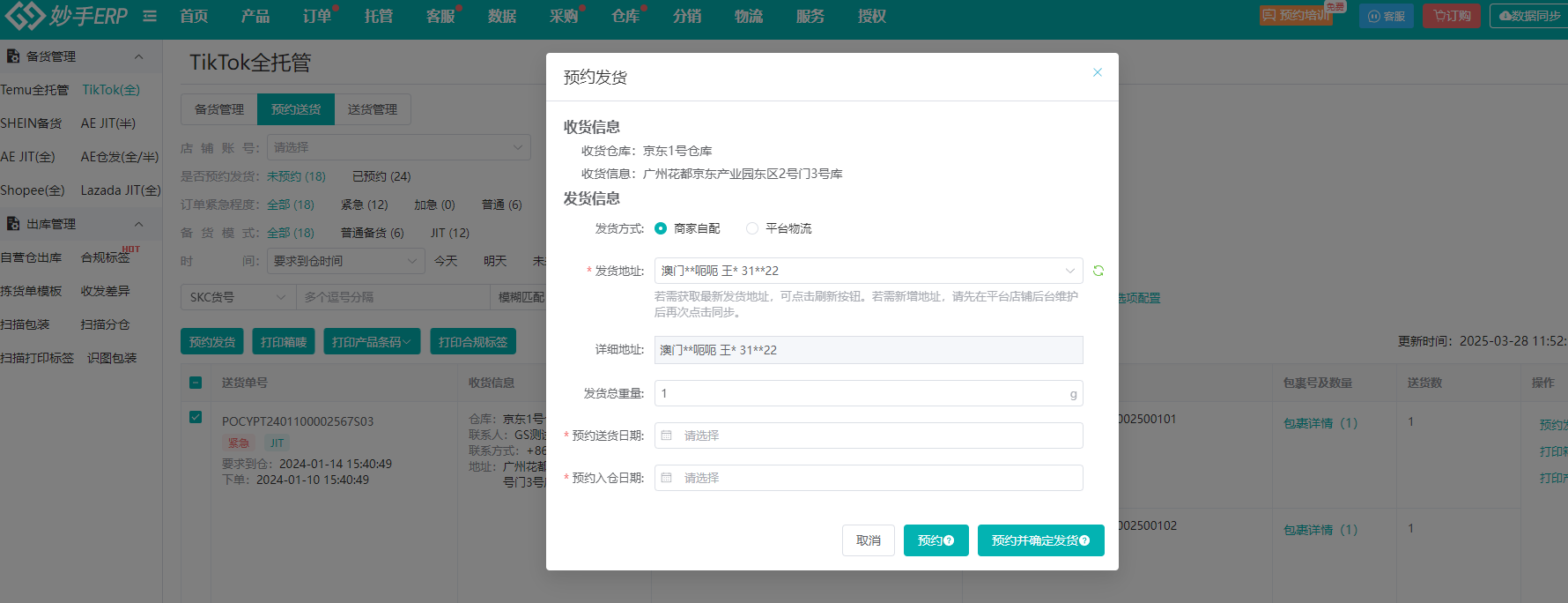This screenshot has height=603, width=1568.
Task: Open the 物流 top menu
Action: pos(749,17)
